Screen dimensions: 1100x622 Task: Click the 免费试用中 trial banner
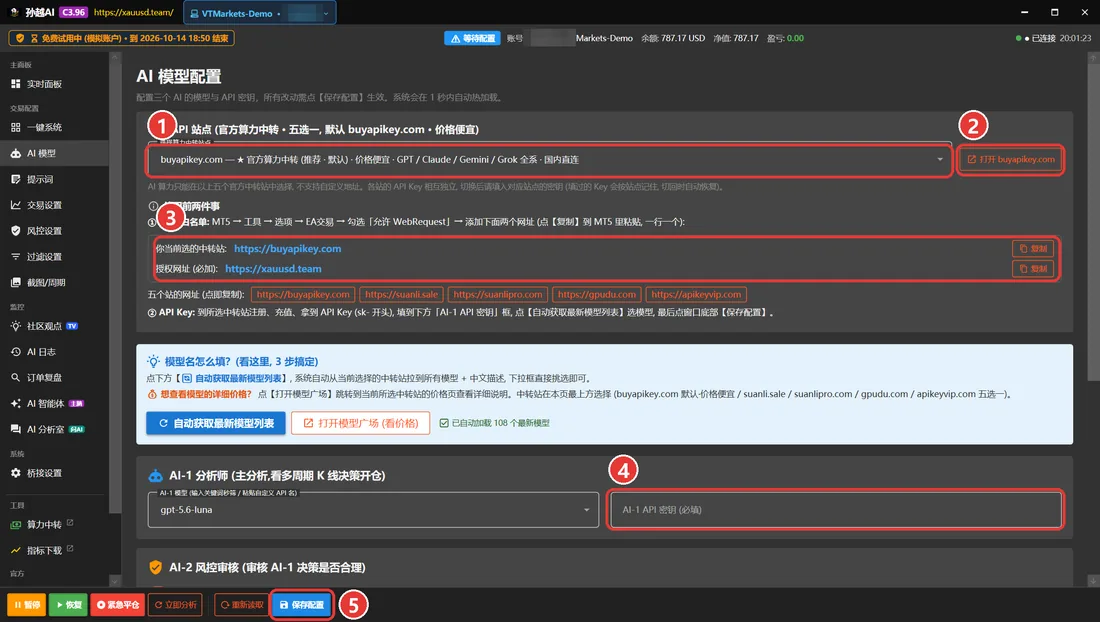pyautogui.click(x=121, y=38)
